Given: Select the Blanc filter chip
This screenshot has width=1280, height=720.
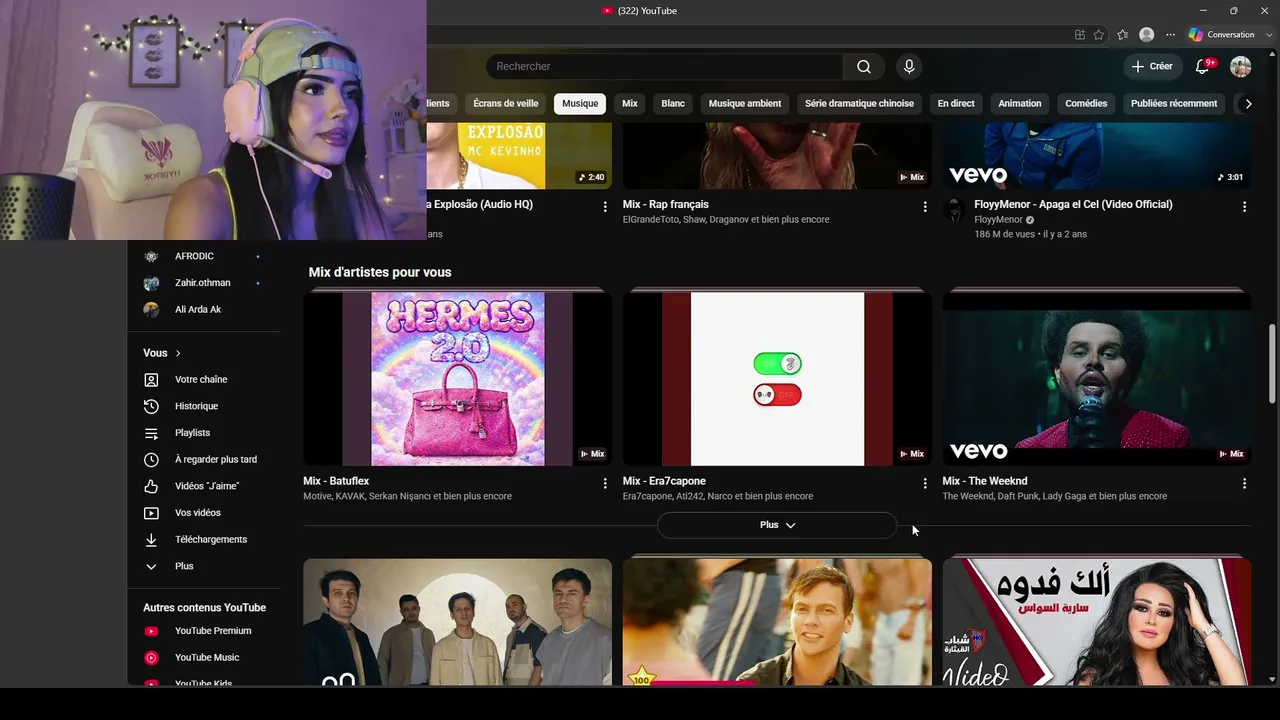Looking at the screenshot, I should tap(673, 104).
